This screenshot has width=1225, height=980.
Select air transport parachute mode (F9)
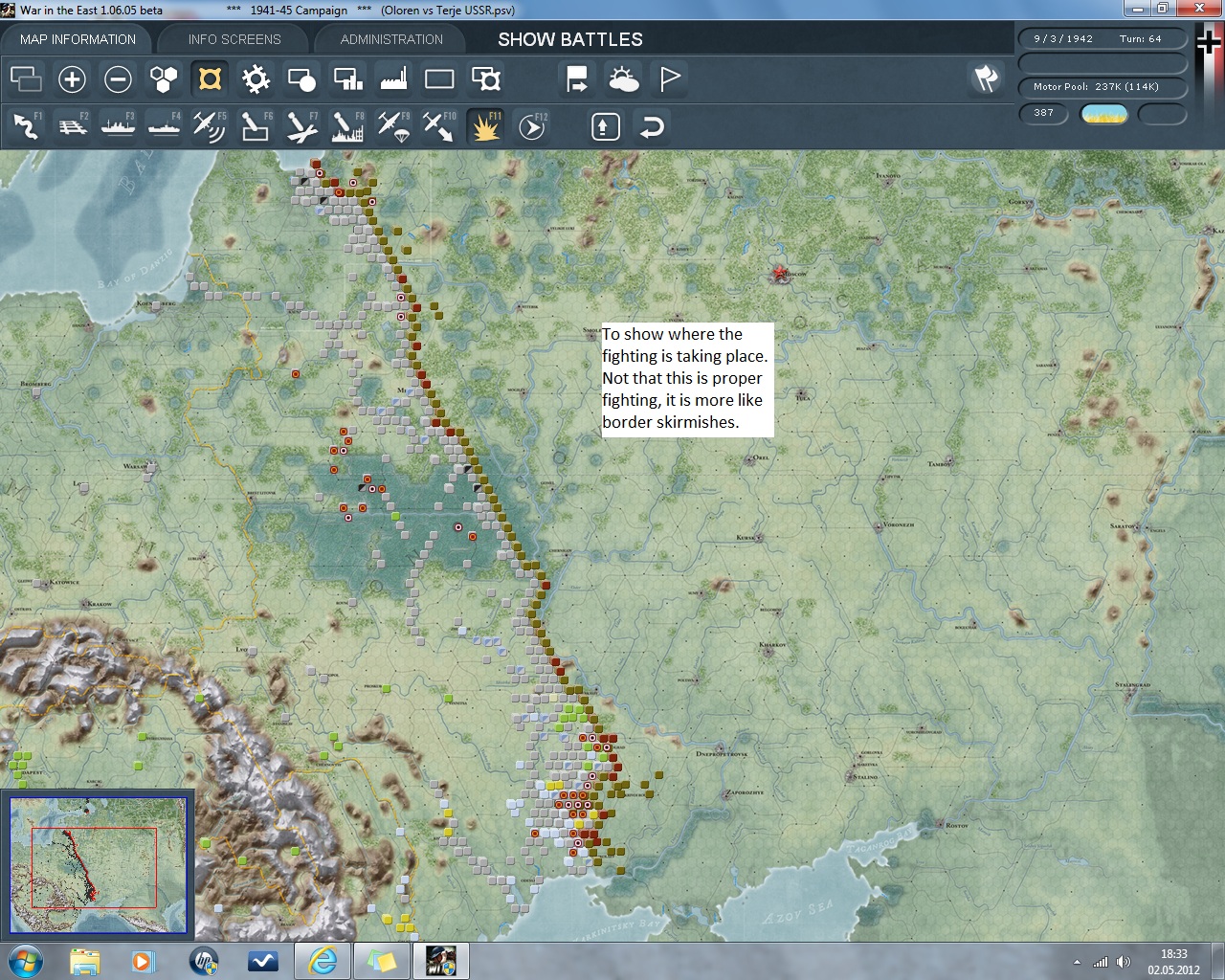[392, 126]
